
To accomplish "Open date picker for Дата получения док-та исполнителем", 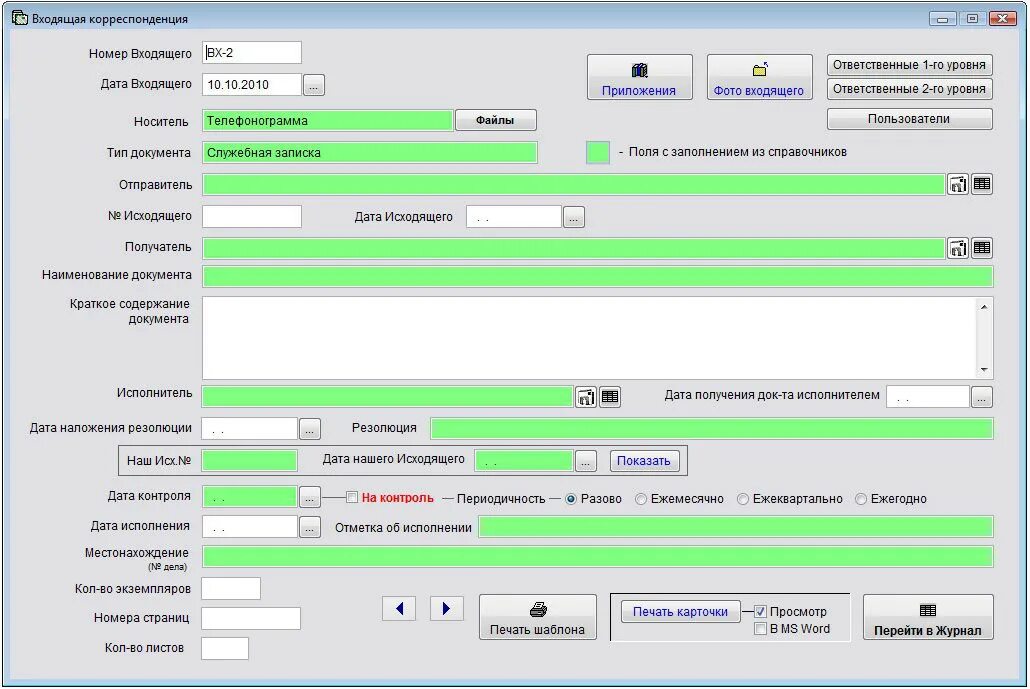I will (981, 397).
